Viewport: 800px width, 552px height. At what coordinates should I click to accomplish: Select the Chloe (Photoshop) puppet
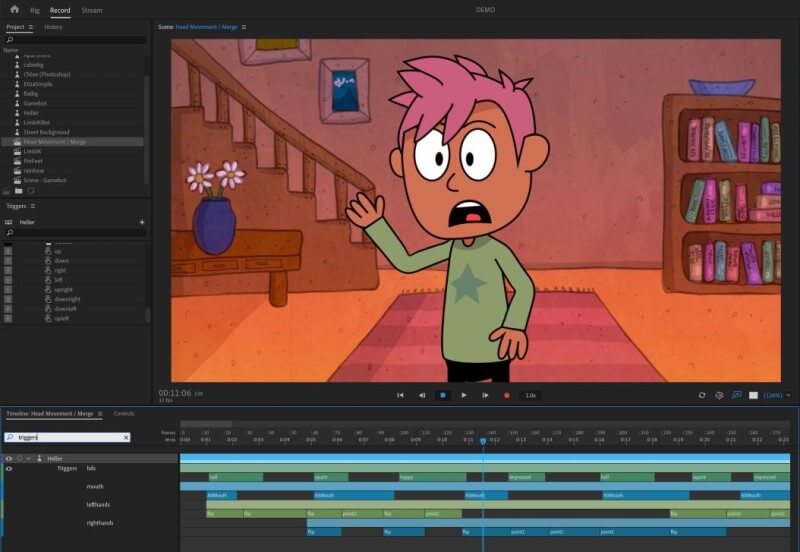tap(47, 74)
